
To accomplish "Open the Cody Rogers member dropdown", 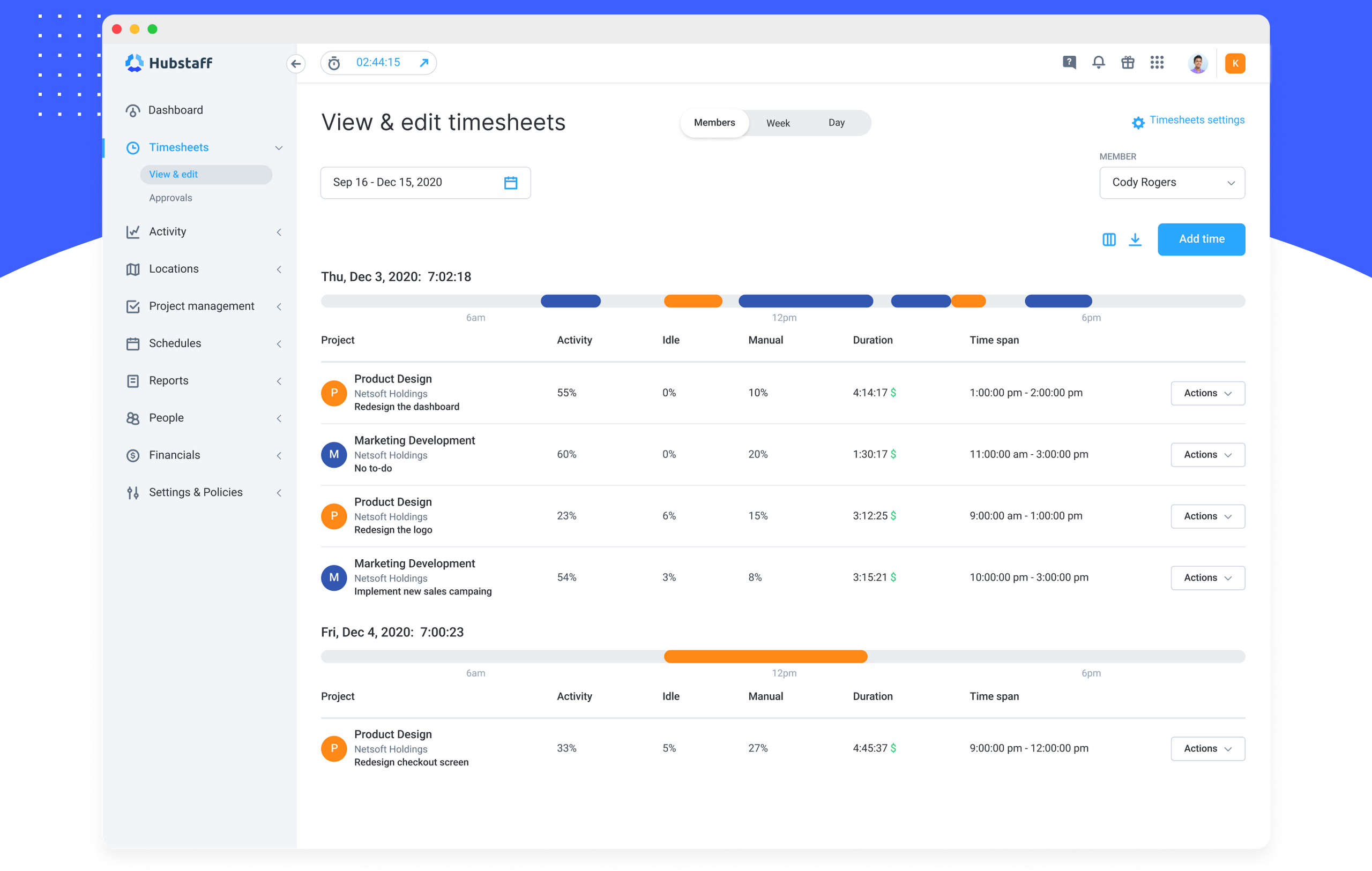I will (x=1172, y=183).
